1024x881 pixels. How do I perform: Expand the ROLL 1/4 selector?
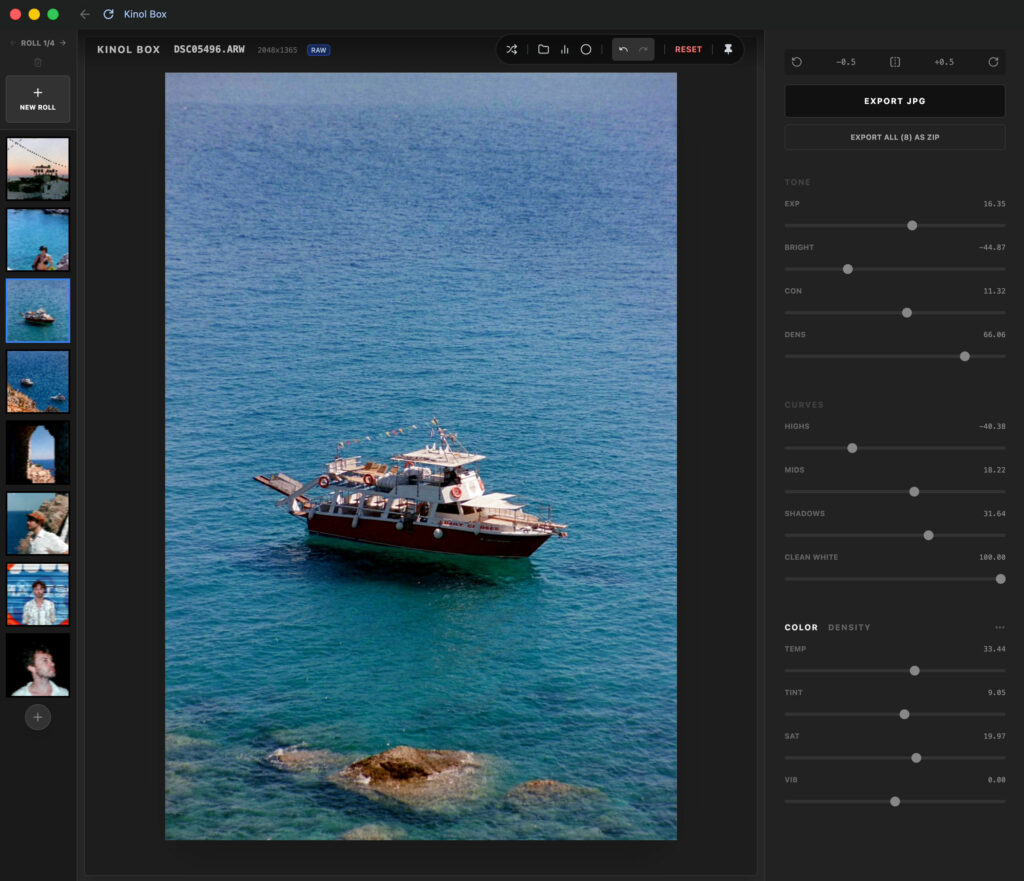pos(36,42)
